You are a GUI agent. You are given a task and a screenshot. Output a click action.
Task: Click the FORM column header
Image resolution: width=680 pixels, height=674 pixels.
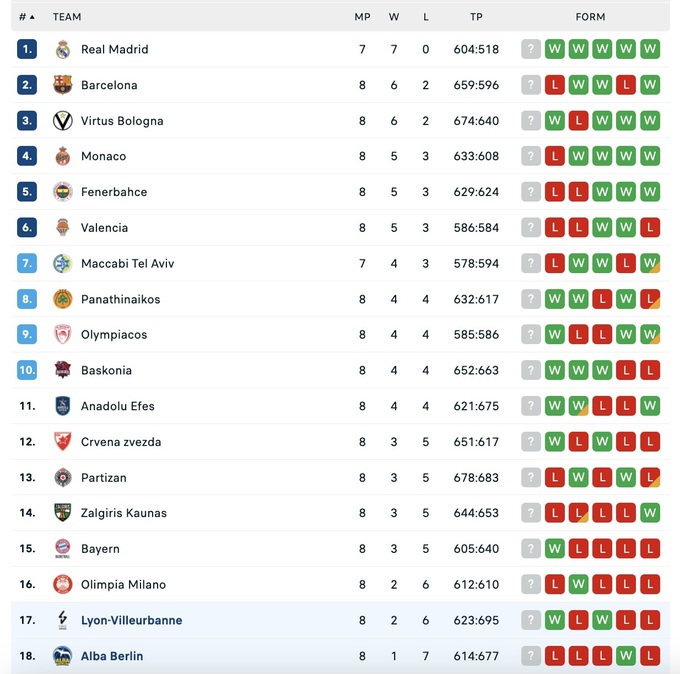coord(590,17)
